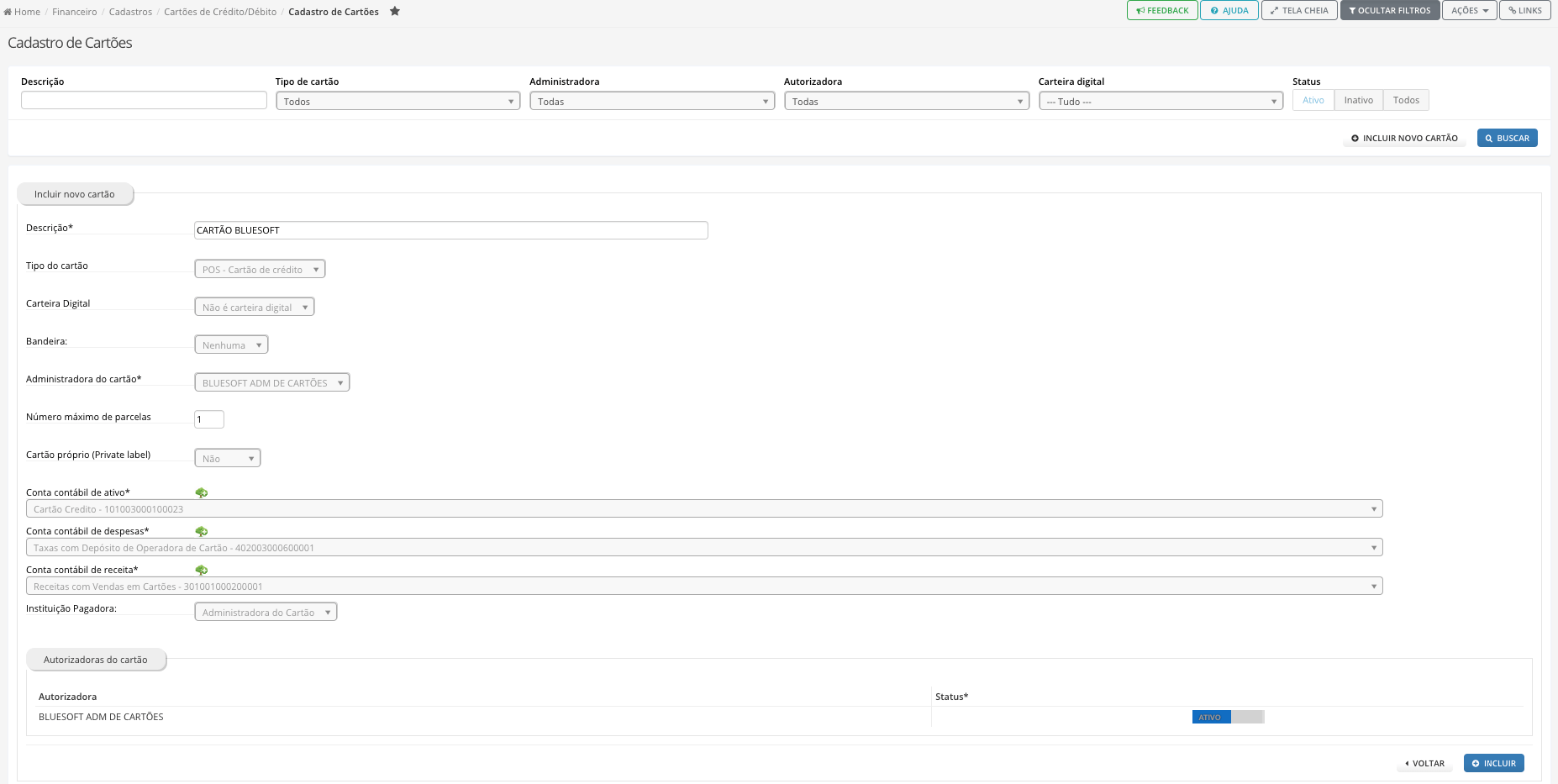Switch to Tela Cheia fullscreen mode
Screen dimensions: 1558x784
pyautogui.click(x=1299, y=10)
